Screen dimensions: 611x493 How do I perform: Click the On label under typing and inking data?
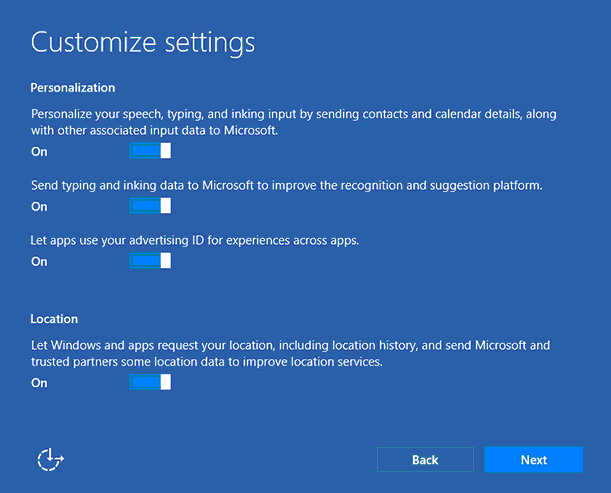pos(39,207)
